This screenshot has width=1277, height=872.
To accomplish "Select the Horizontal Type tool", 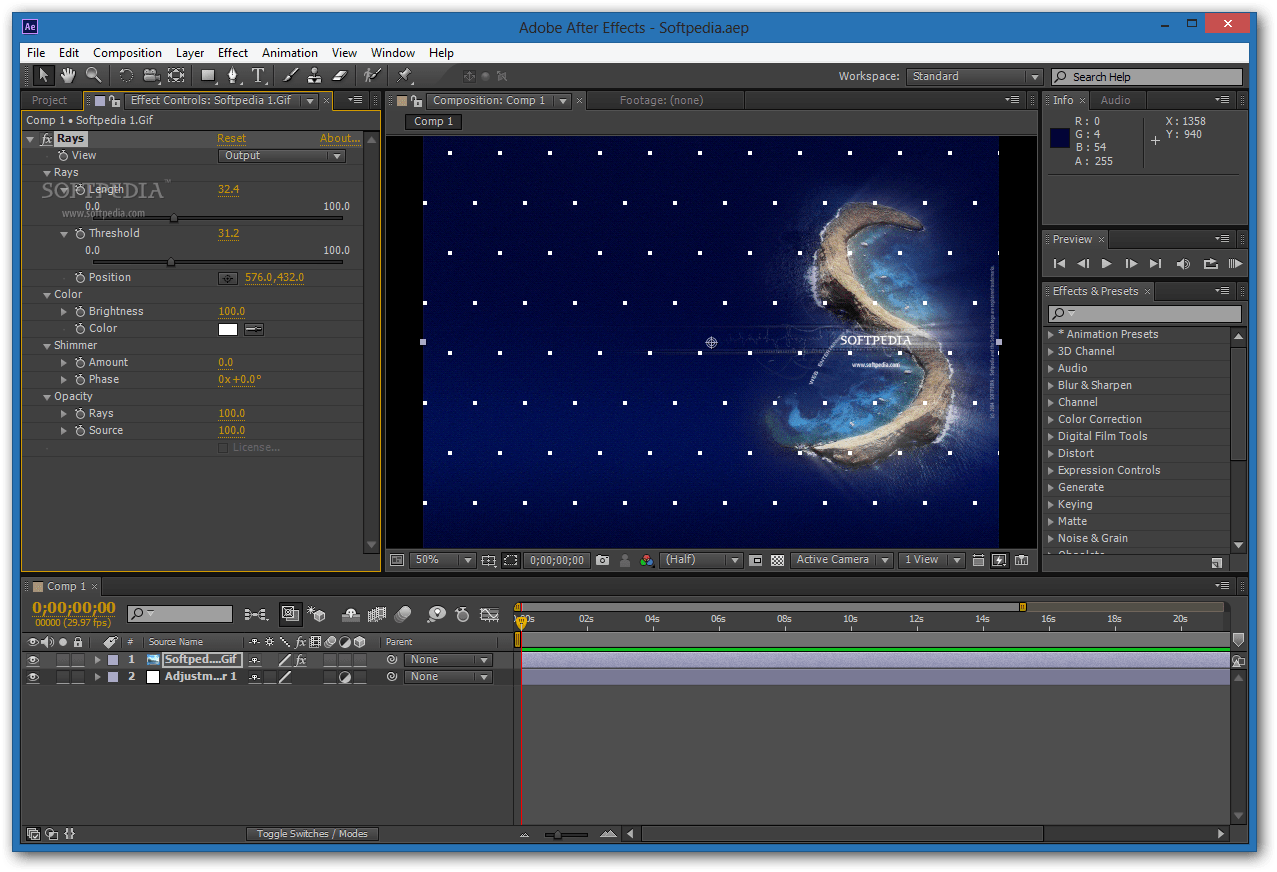I will [x=258, y=75].
